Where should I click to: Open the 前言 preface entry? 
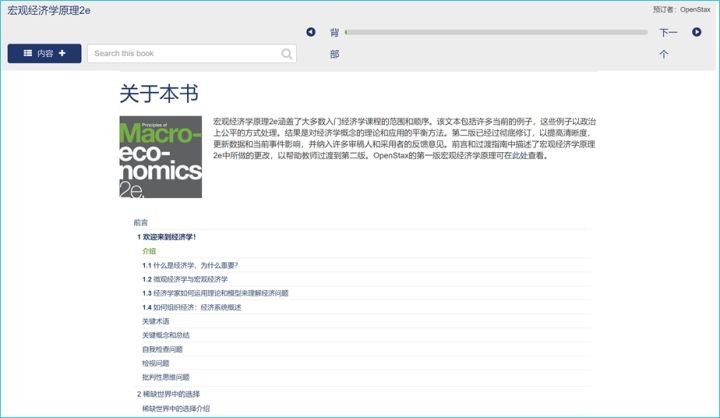[141, 223]
